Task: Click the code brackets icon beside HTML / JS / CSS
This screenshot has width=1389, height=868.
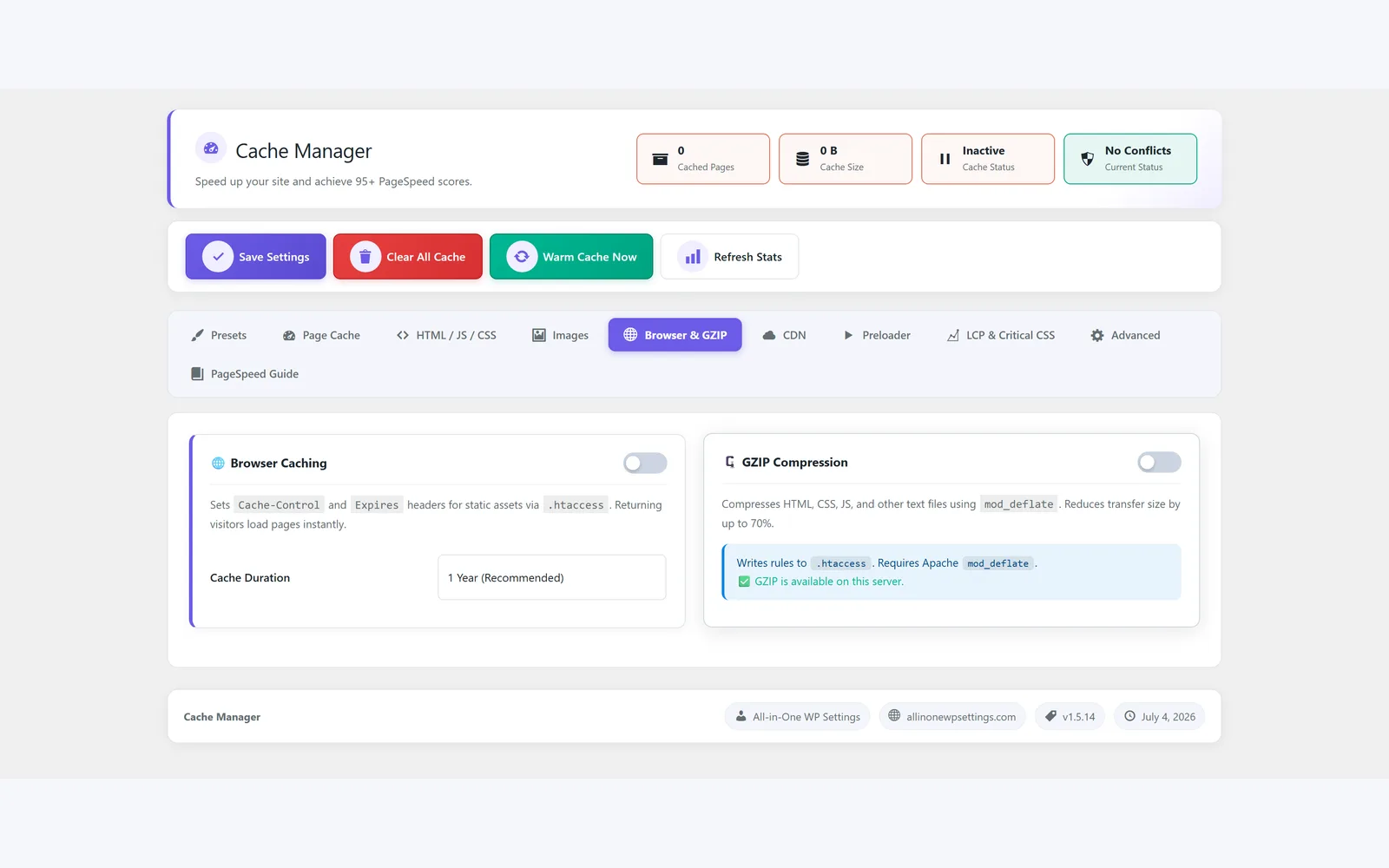Action: point(403,335)
